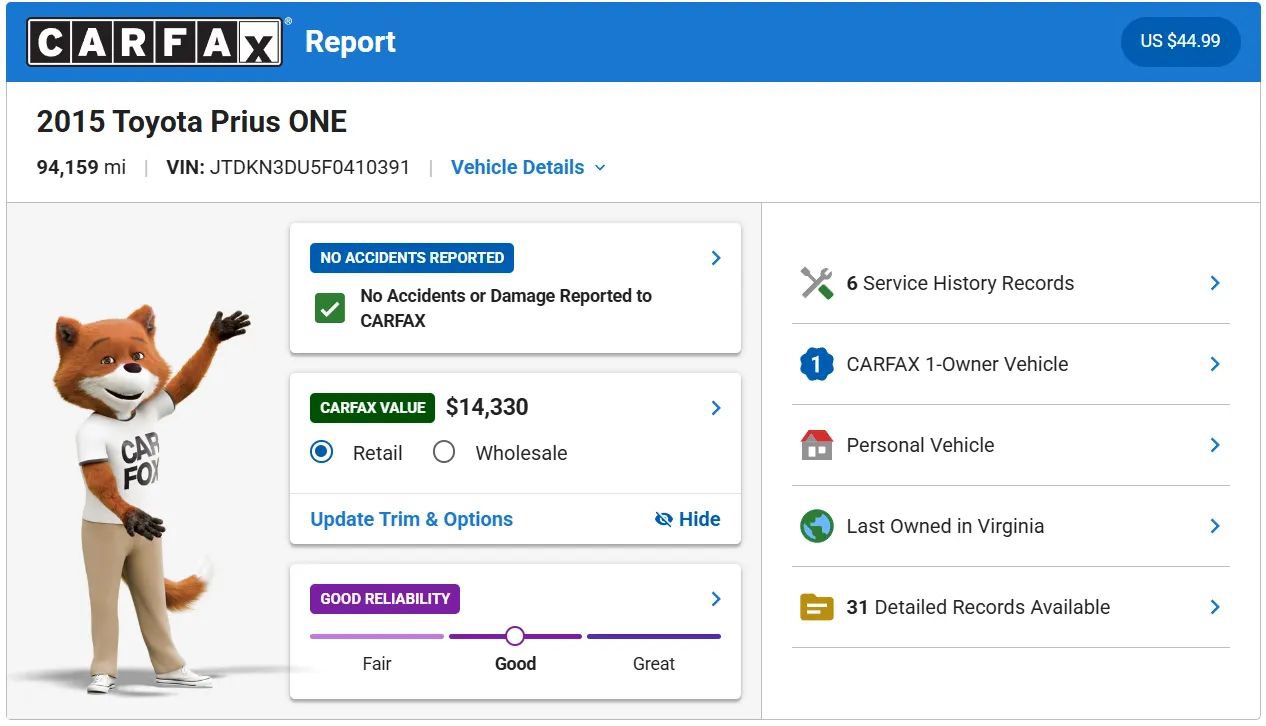1266x726 pixels.
Task: Click the Update Trim & Options link
Action: (411, 519)
